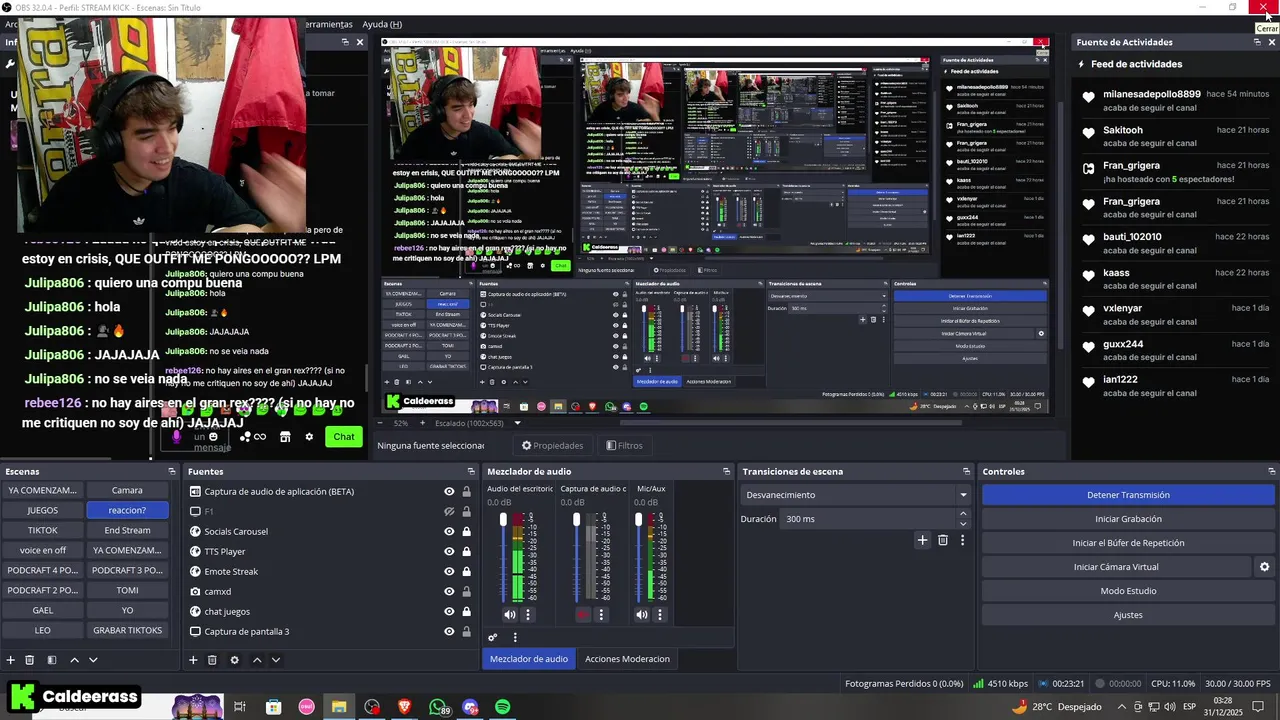Open source properties gear in Fuentes toolbar

click(x=234, y=660)
